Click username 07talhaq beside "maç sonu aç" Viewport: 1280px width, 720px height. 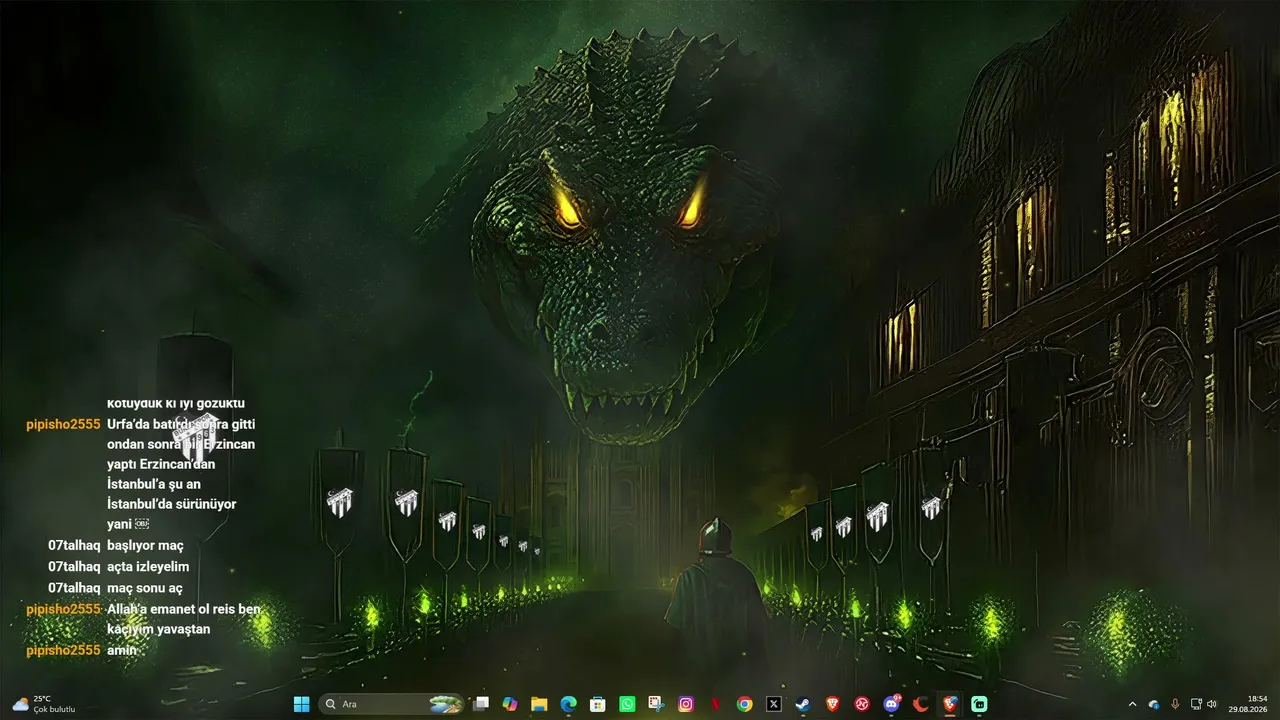(74, 588)
